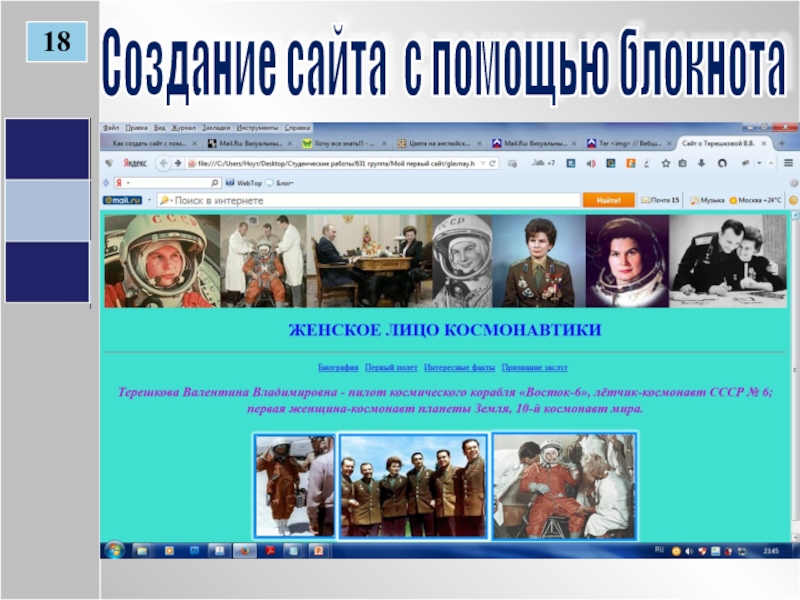Open the Первый полет link
The height and width of the screenshot is (600, 800).
pyautogui.click(x=391, y=367)
